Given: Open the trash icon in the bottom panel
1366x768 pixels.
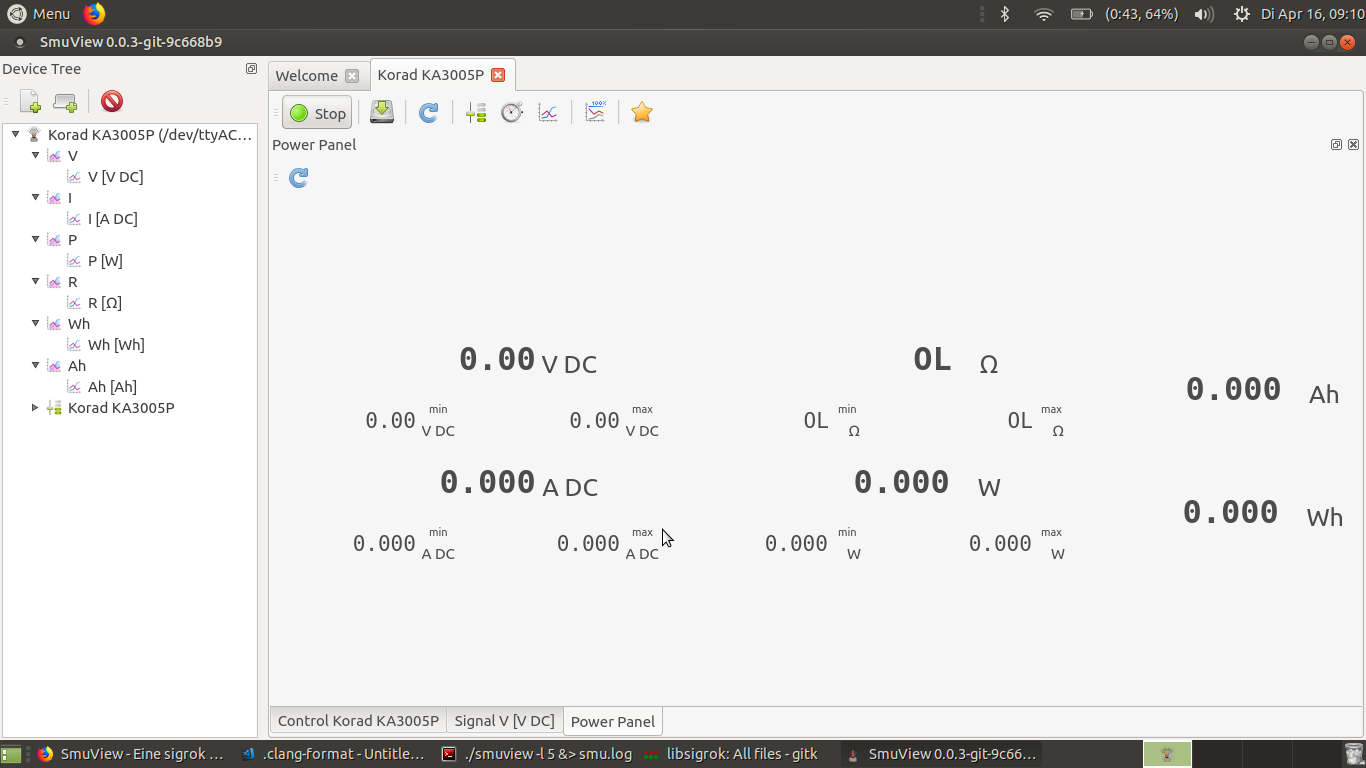Looking at the screenshot, I should click(x=1354, y=754).
